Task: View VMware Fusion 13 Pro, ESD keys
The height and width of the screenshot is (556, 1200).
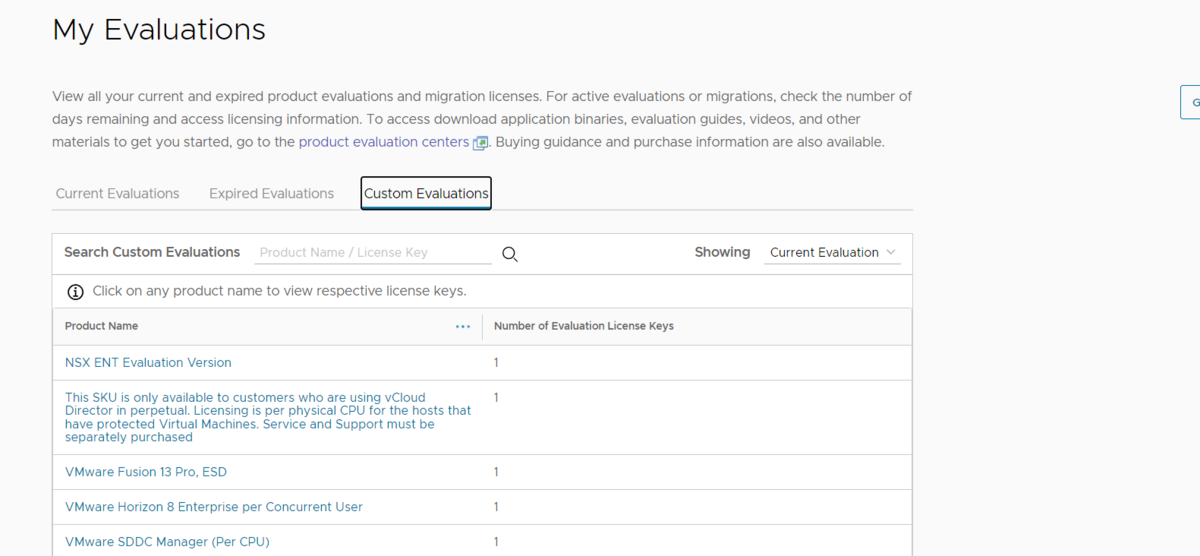Action: click(x=146, y=472)
